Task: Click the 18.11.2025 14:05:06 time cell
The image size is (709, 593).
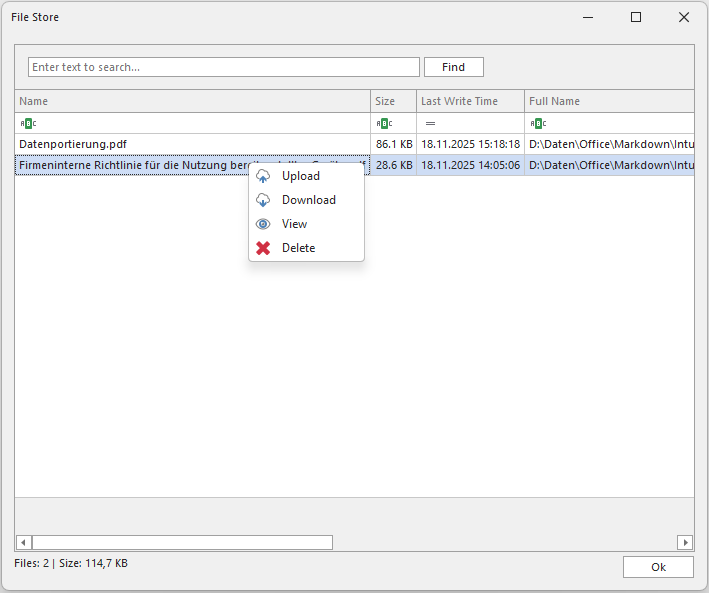Action: (x=470, y=165)
